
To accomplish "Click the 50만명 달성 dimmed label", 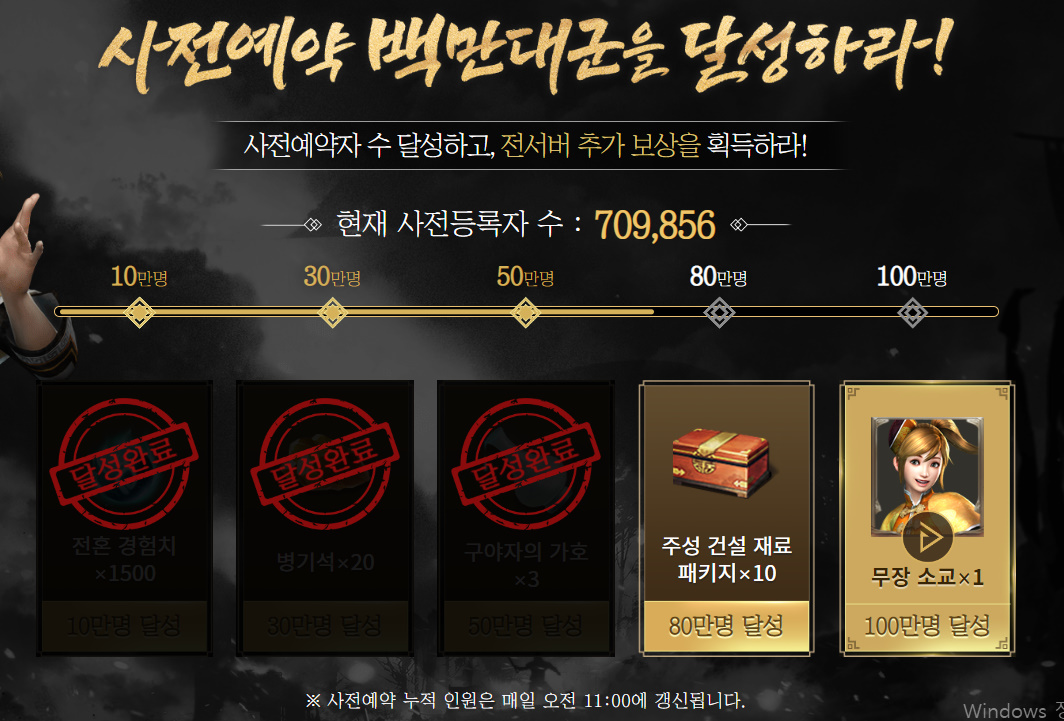I will tap(525, 626).
